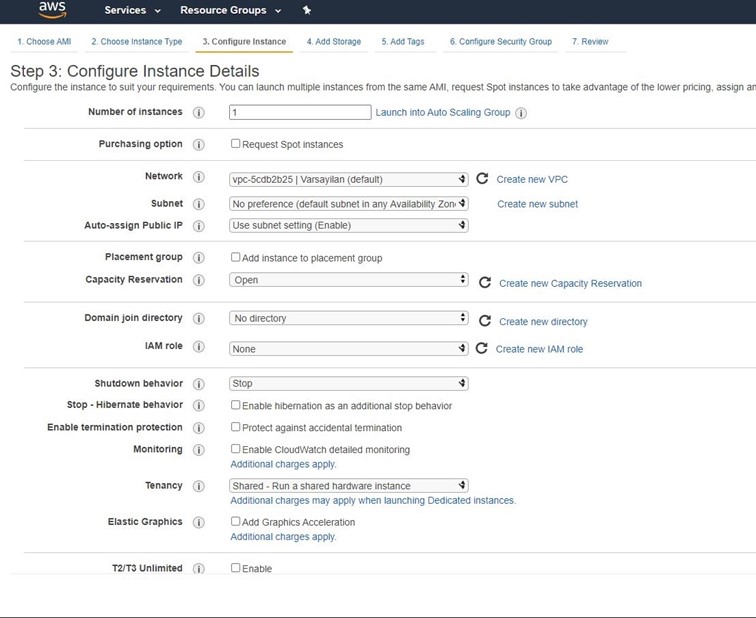The image size is (756, 618).
Task: Refresh the Network VPC list
Action: pos(482,178)
